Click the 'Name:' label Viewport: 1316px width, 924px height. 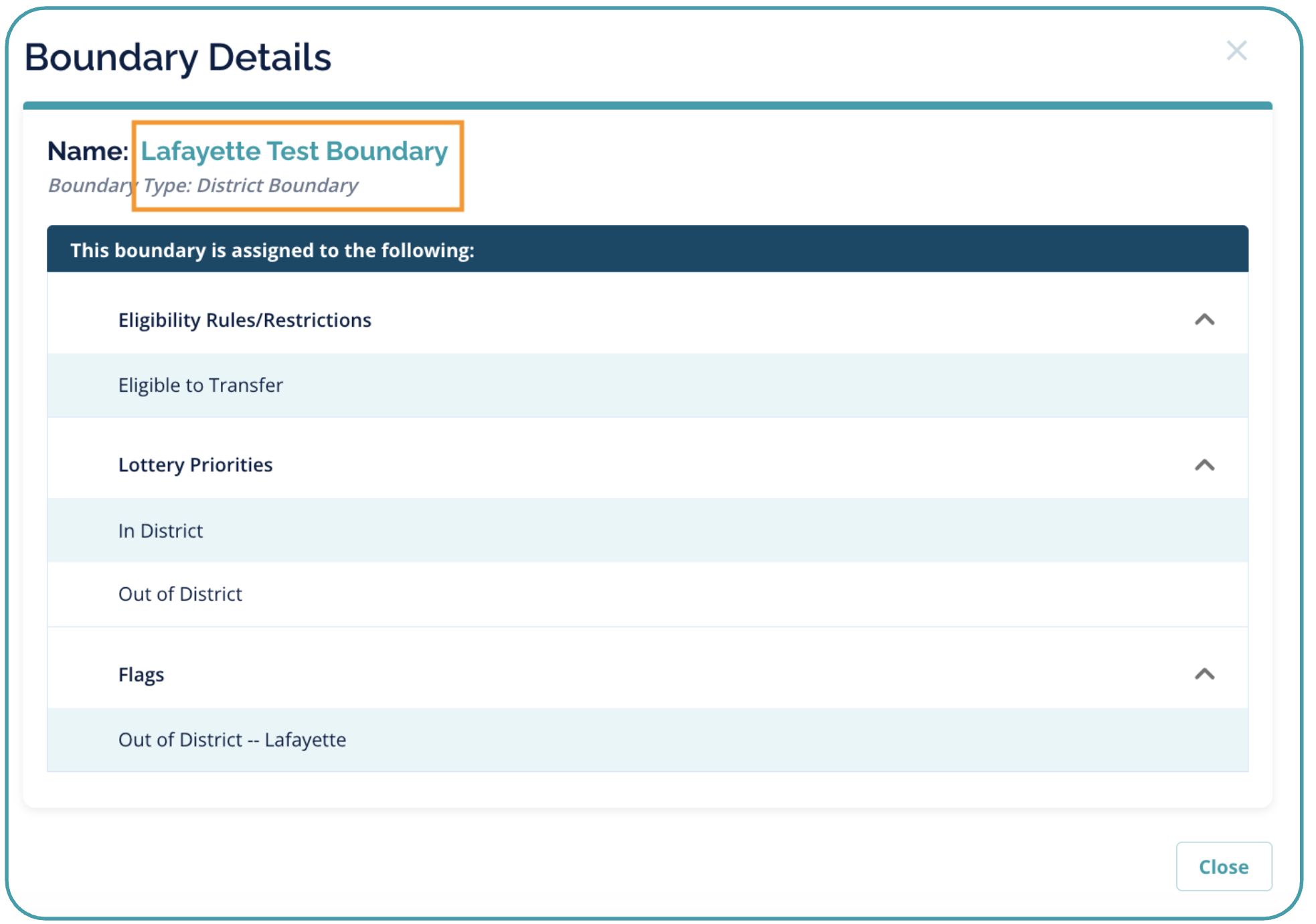(88, 151)
